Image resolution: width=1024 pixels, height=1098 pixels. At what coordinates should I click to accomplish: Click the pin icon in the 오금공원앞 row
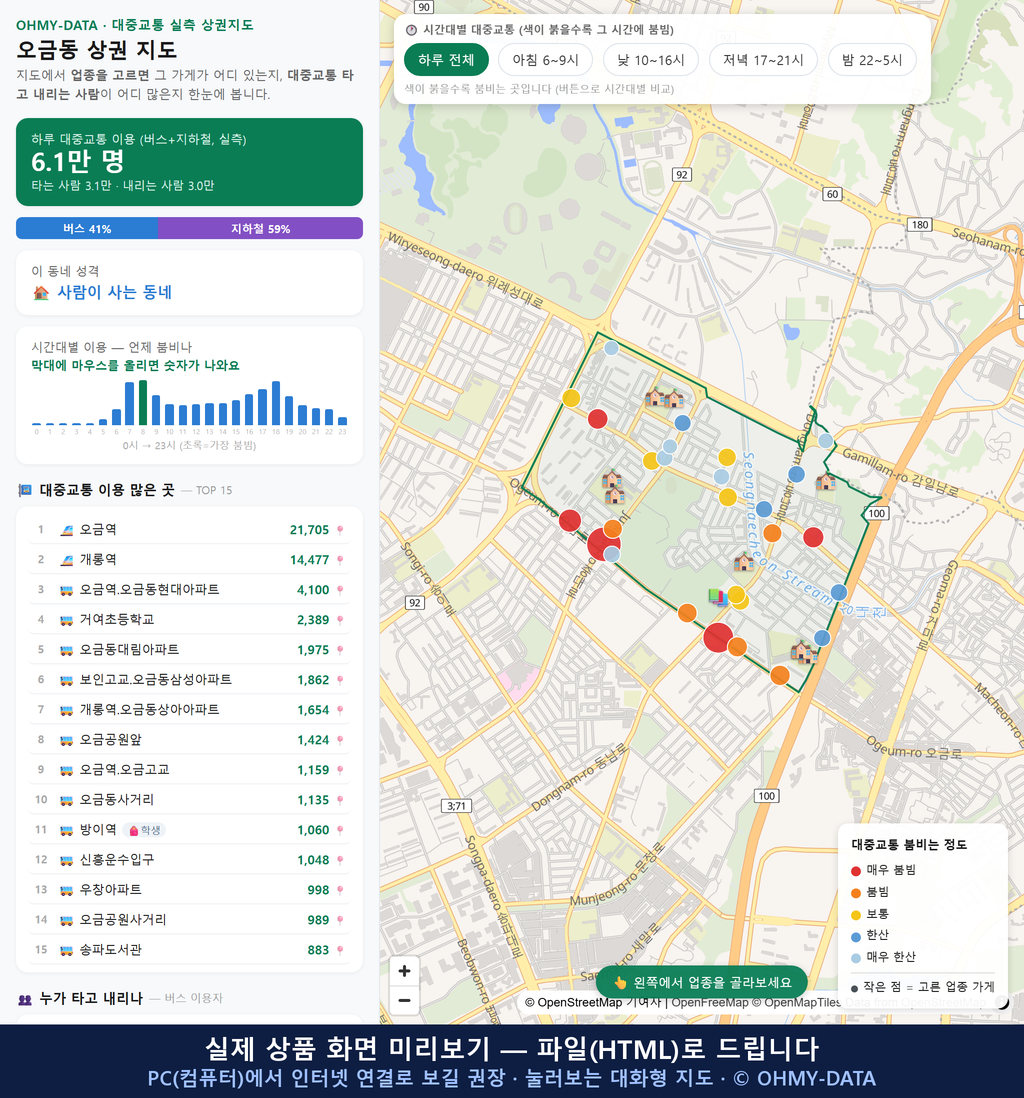click(340, 740)
